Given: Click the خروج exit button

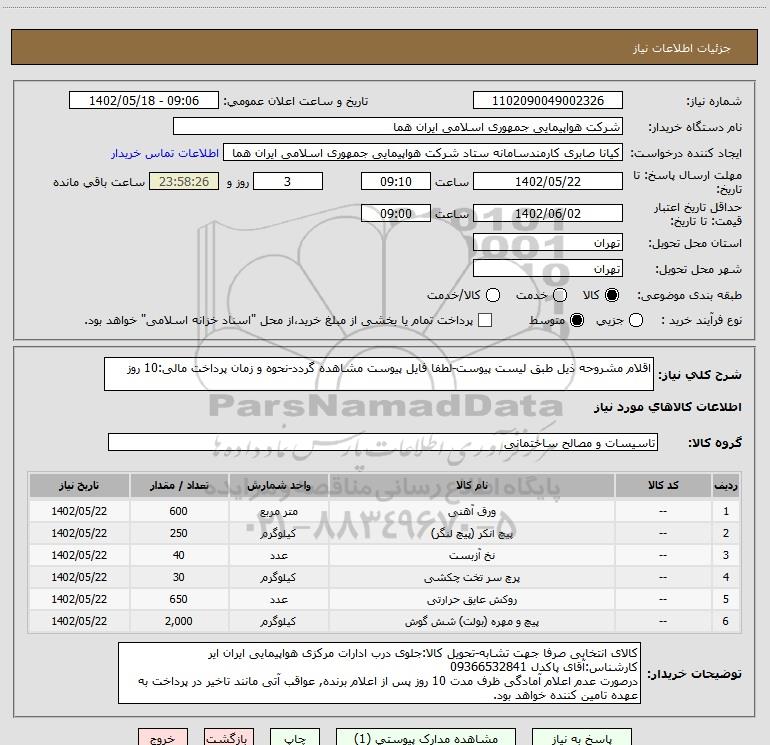Looking at the screenshot, I should tap(162, 737).
